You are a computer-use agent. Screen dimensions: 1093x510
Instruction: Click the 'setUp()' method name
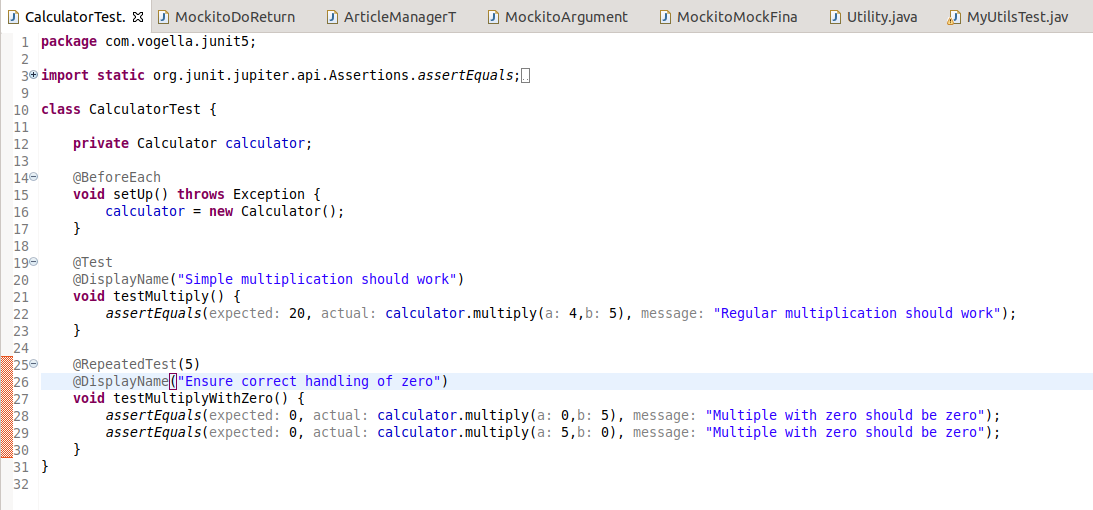(x=141, y=194)
